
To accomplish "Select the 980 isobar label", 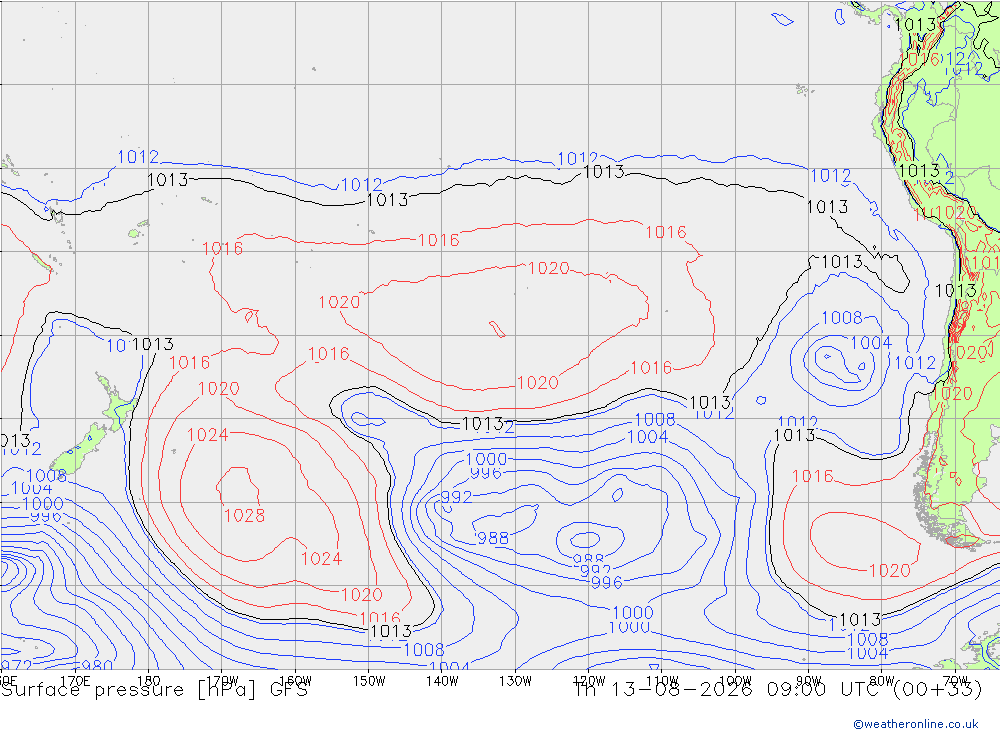I will pyautogui.click(x=97, y=666).
